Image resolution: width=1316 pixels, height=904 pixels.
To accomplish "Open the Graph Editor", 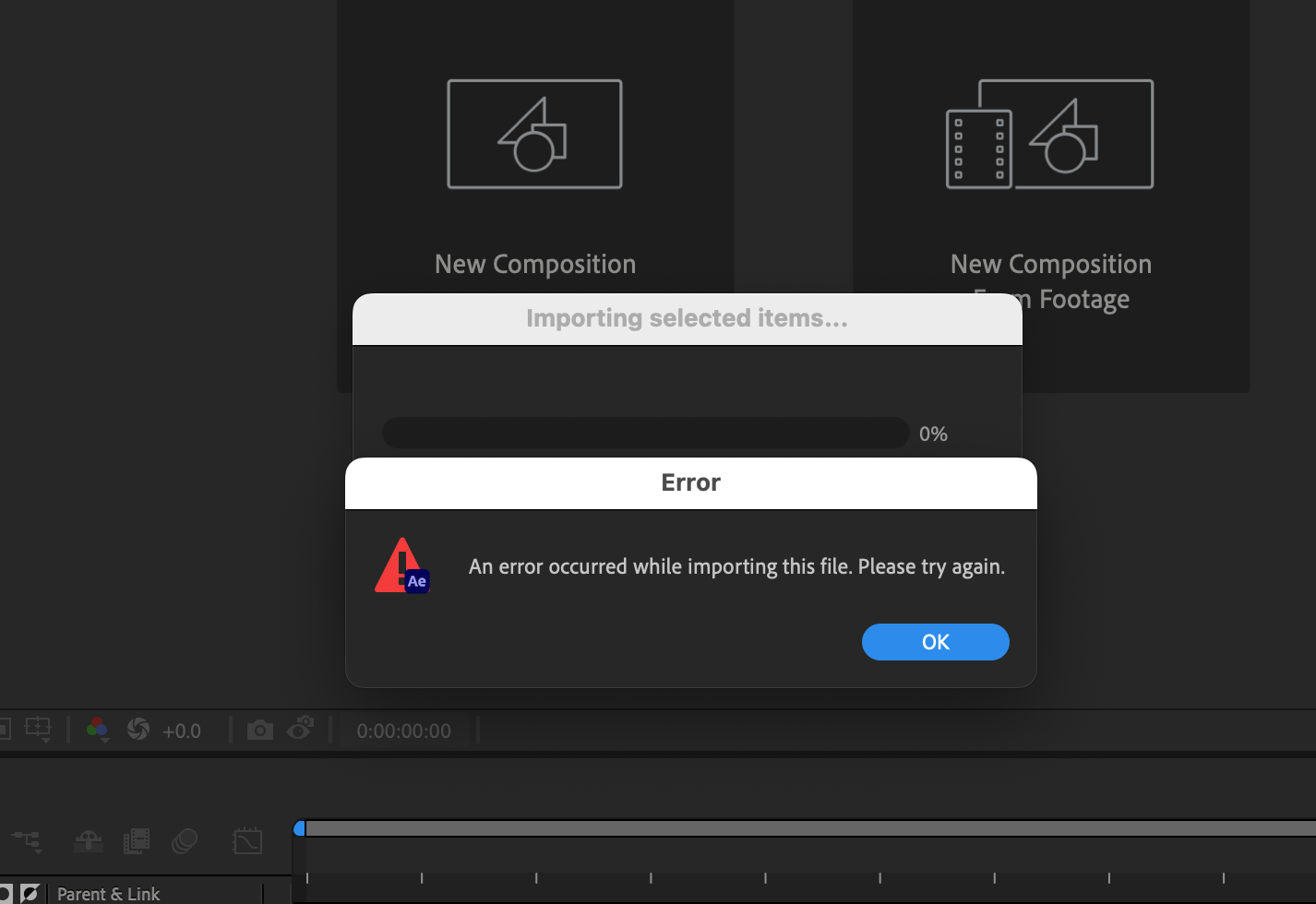I will click(x=247, y=841).
